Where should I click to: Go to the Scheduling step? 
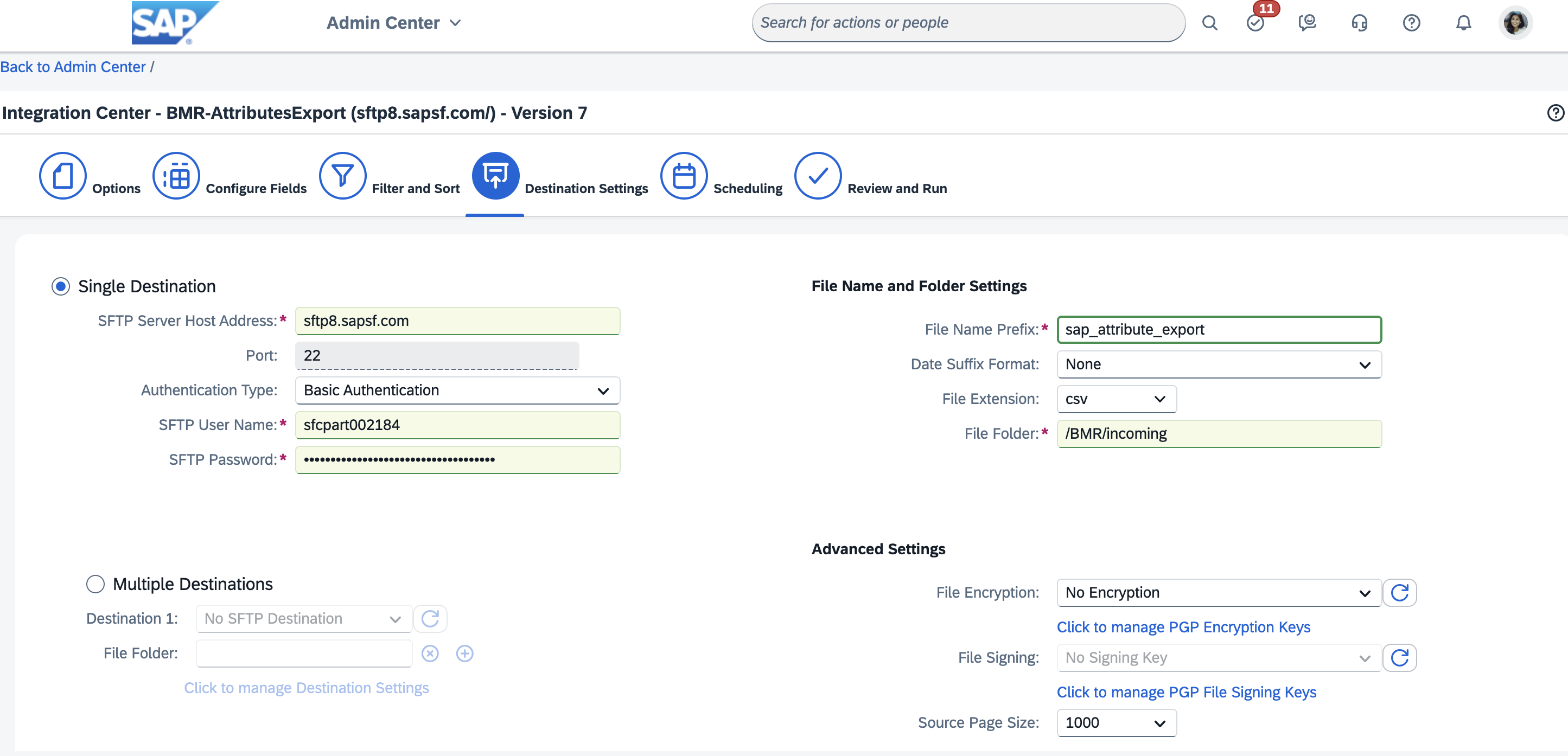point(684,176)
